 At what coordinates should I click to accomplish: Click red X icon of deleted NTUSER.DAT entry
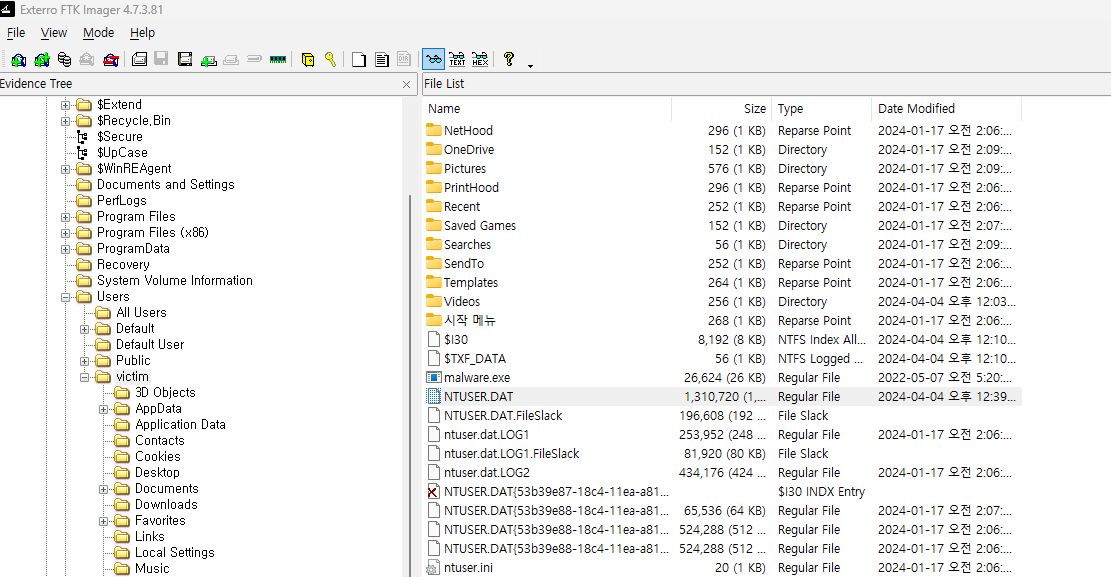(x=434, y=492)
